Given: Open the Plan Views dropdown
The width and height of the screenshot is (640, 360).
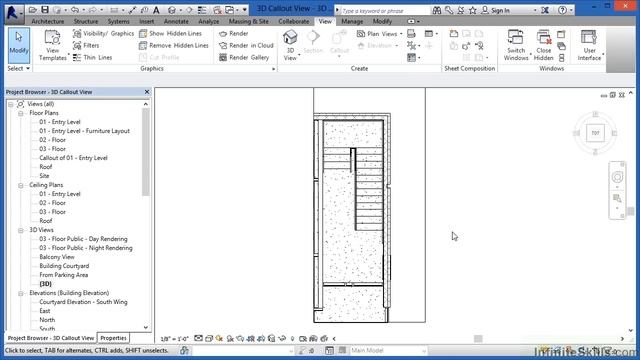Looking at the screenshot, I should (380, 33).
